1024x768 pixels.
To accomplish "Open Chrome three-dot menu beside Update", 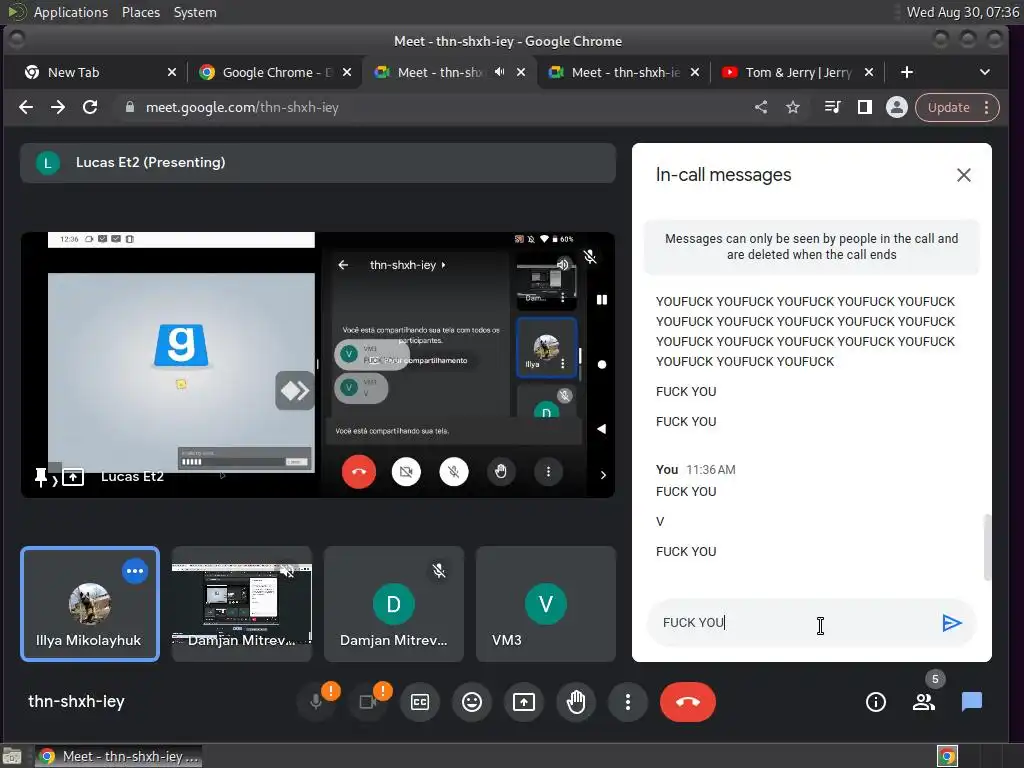I will click(987, 108).
